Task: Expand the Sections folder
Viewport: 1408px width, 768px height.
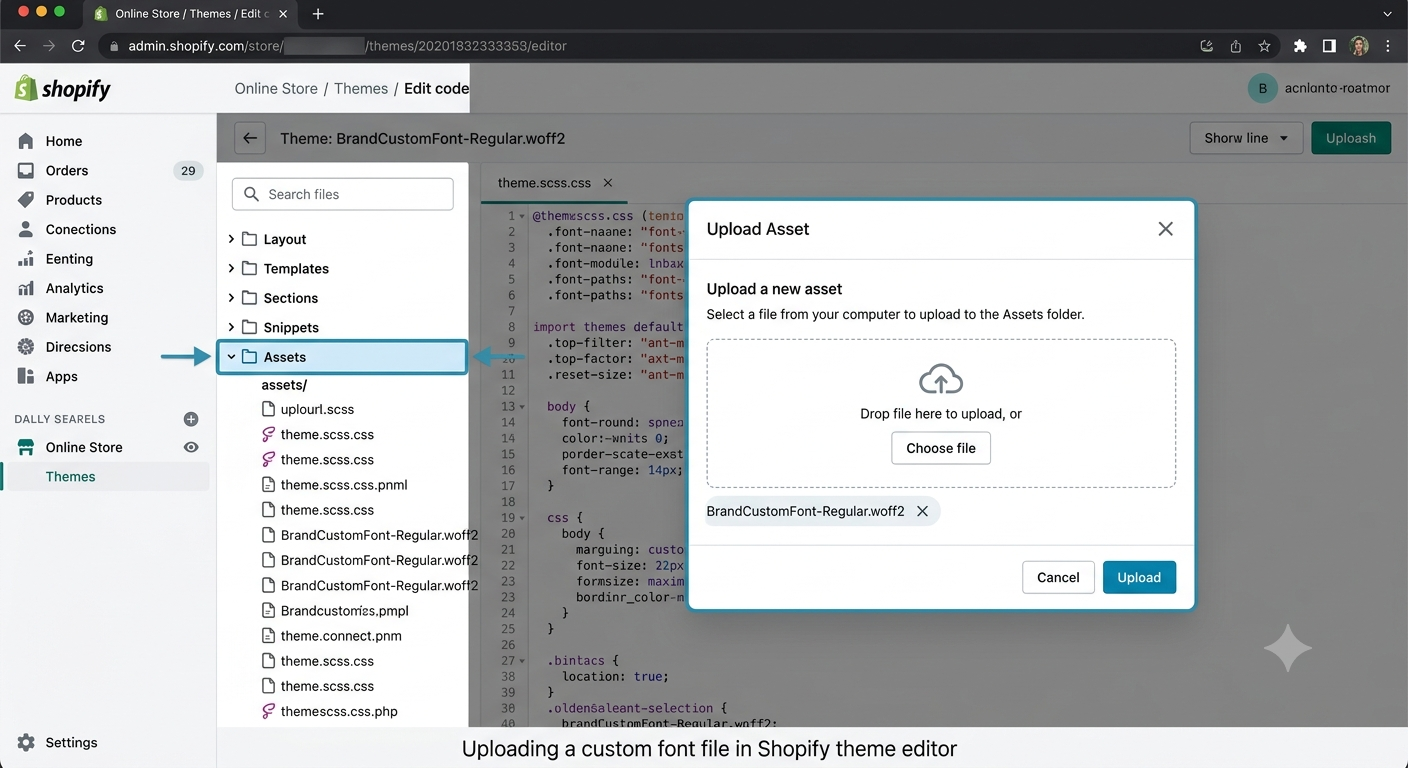Action: click(x=231, y=298)
